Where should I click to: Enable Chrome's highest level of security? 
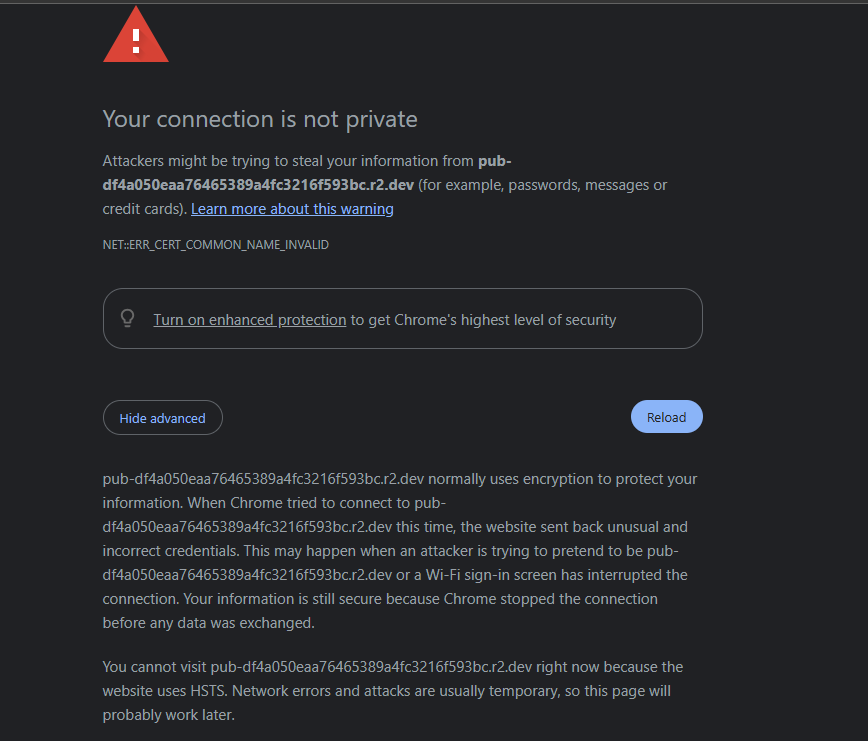[249, 319]
